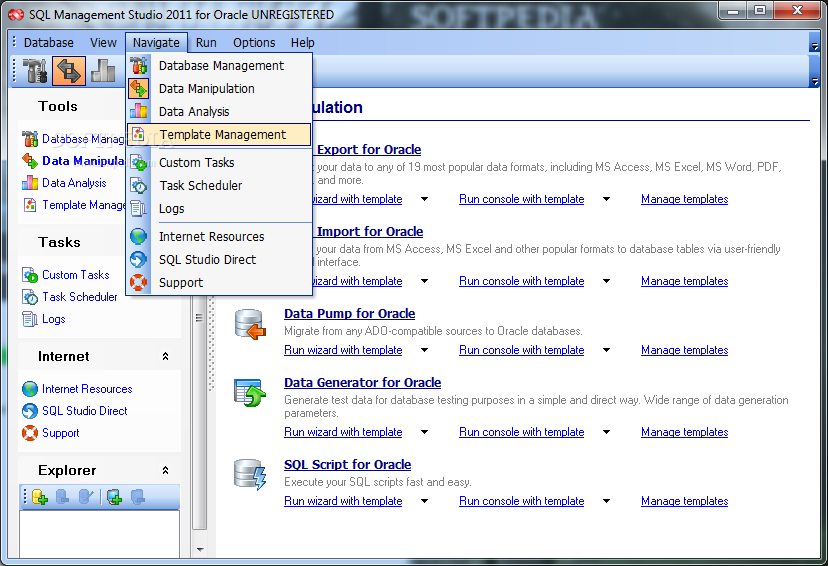Open the Data Analysis toolbar icon
The height and width of the screenshot is (566, 828).
[x=103, y=71]
